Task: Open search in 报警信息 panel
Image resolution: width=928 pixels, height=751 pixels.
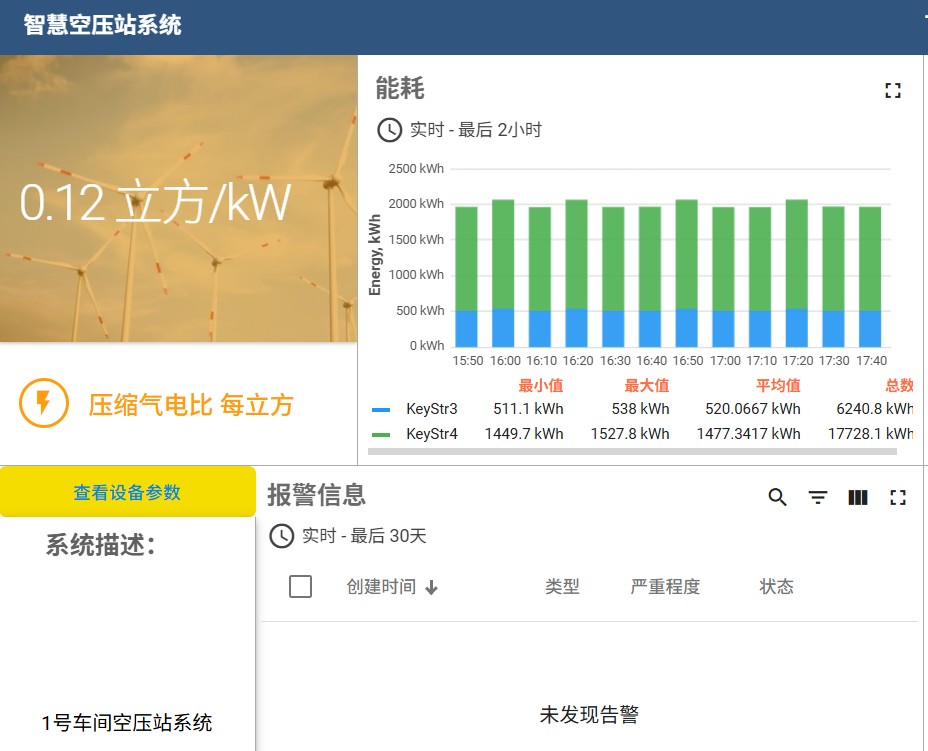Action: coord(777,497)
